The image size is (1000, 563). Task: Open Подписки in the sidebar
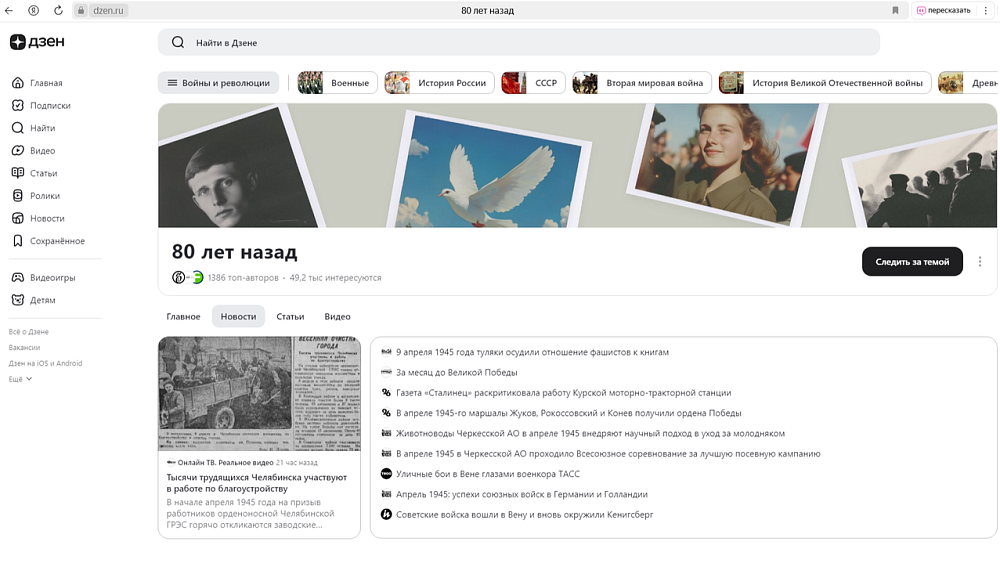(49, 106)
